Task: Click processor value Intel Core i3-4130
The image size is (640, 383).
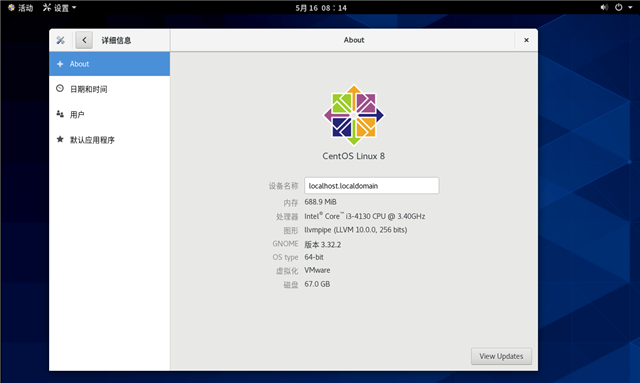Action: [364, 216]
